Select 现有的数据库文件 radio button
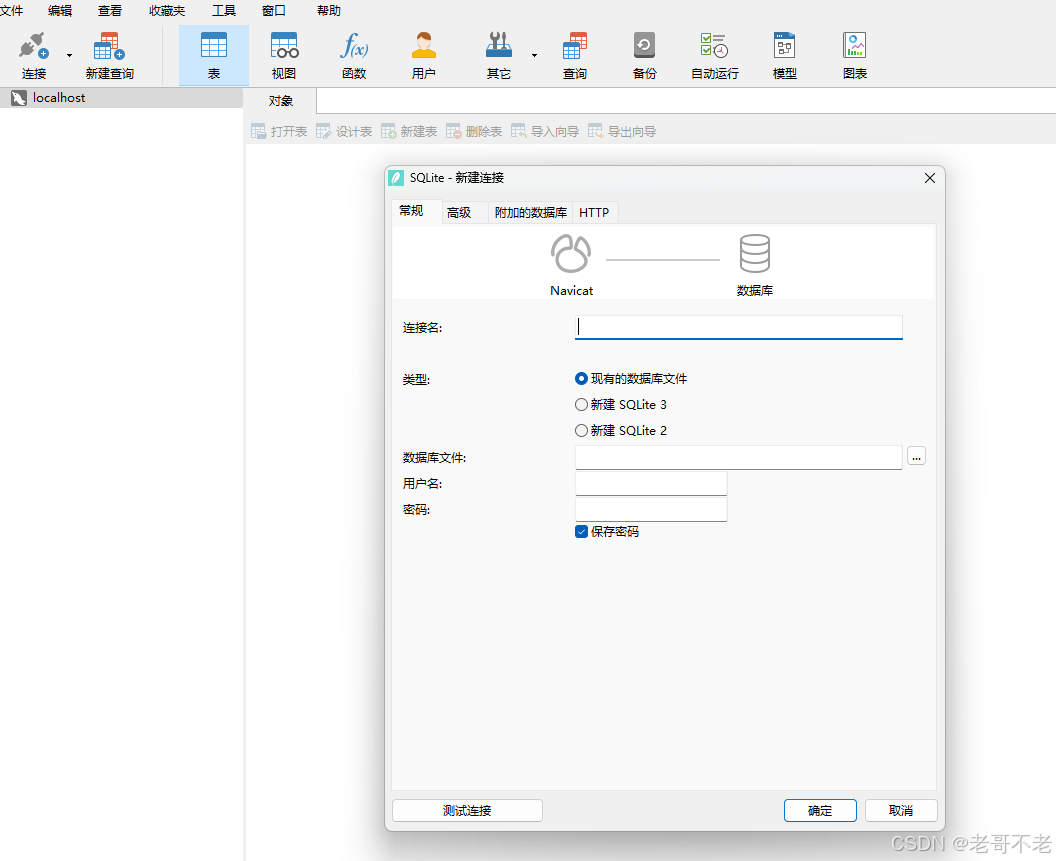This screenshot has width=1056, height=861. (581, 379)
